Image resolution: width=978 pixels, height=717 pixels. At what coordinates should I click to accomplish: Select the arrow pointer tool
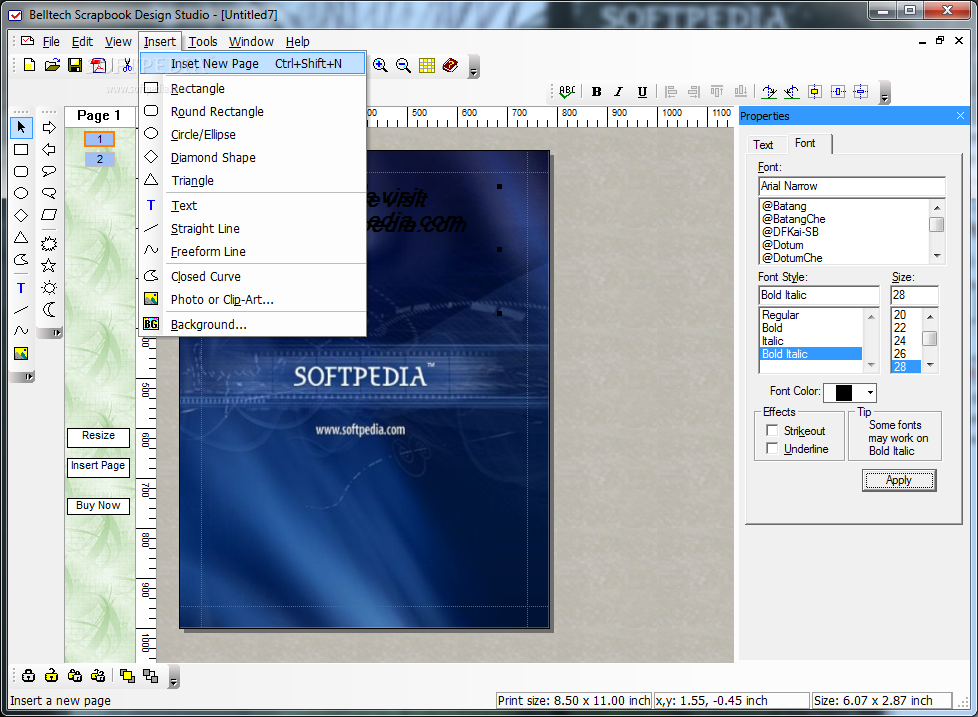click(x=21, y=127)
